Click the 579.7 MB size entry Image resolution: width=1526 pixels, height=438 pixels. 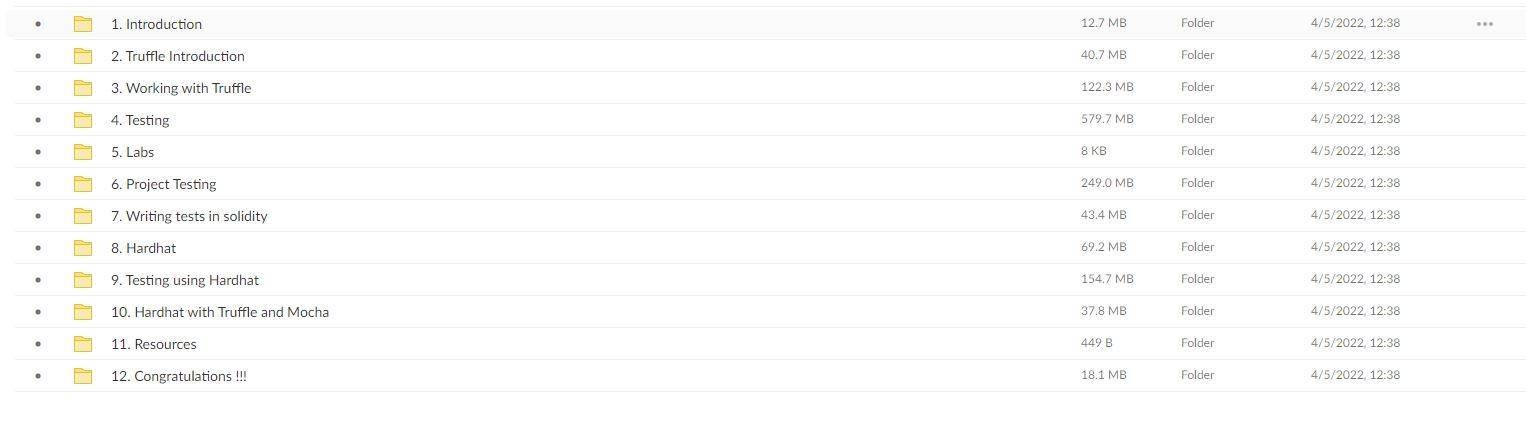tap(1107, 119)
